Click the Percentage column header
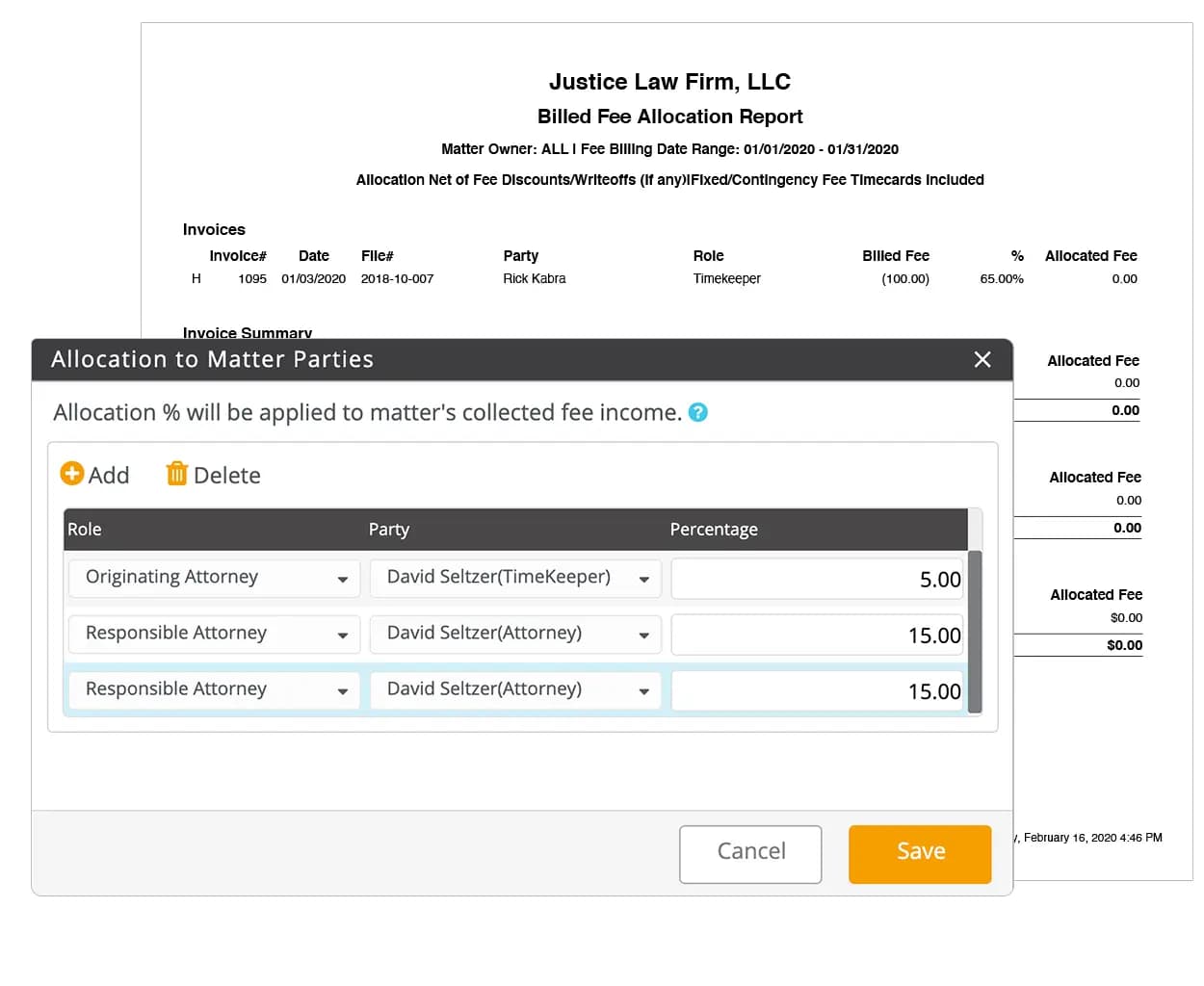This screenshot has width=1204, height=986. pyautogui.click(x=714, y=529)
